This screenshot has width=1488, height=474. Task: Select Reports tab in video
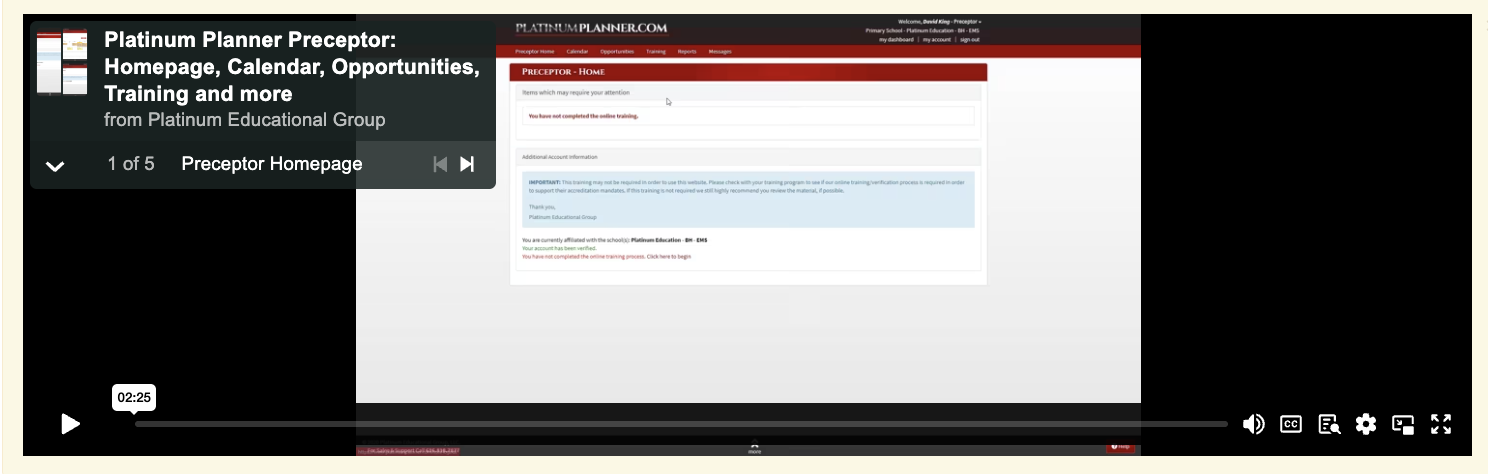pos(686,51)
